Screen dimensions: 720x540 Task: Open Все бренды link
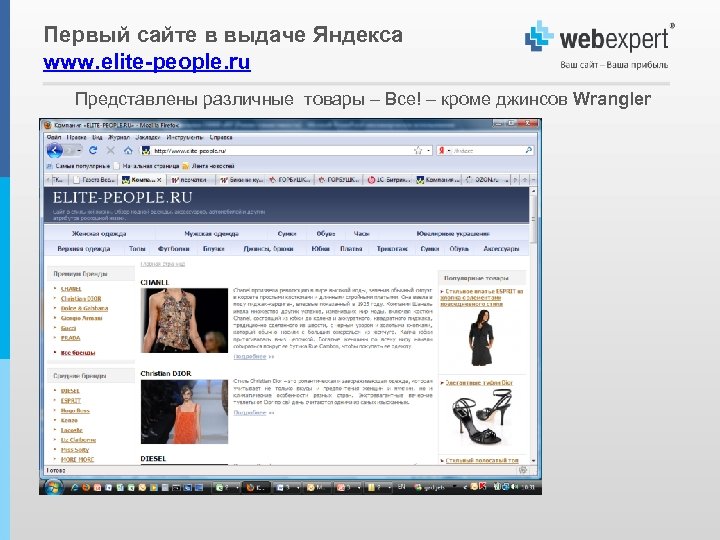click(78, 353)
